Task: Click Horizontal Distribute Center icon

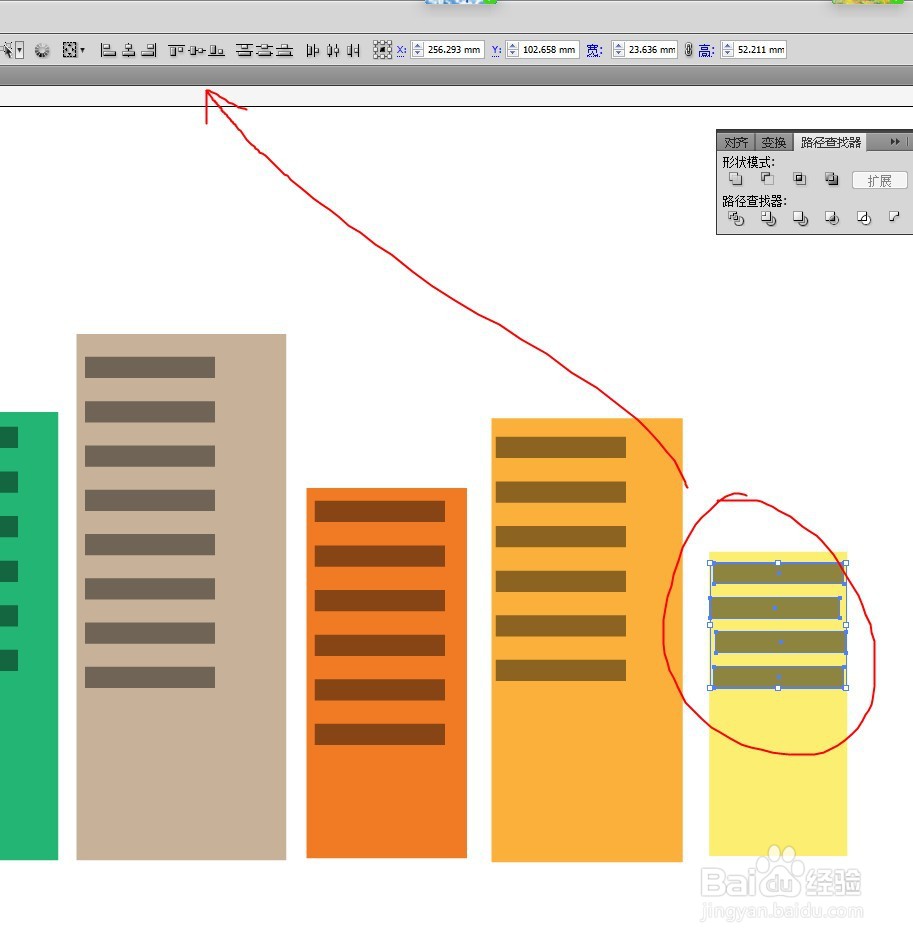Action: point(333,50)
